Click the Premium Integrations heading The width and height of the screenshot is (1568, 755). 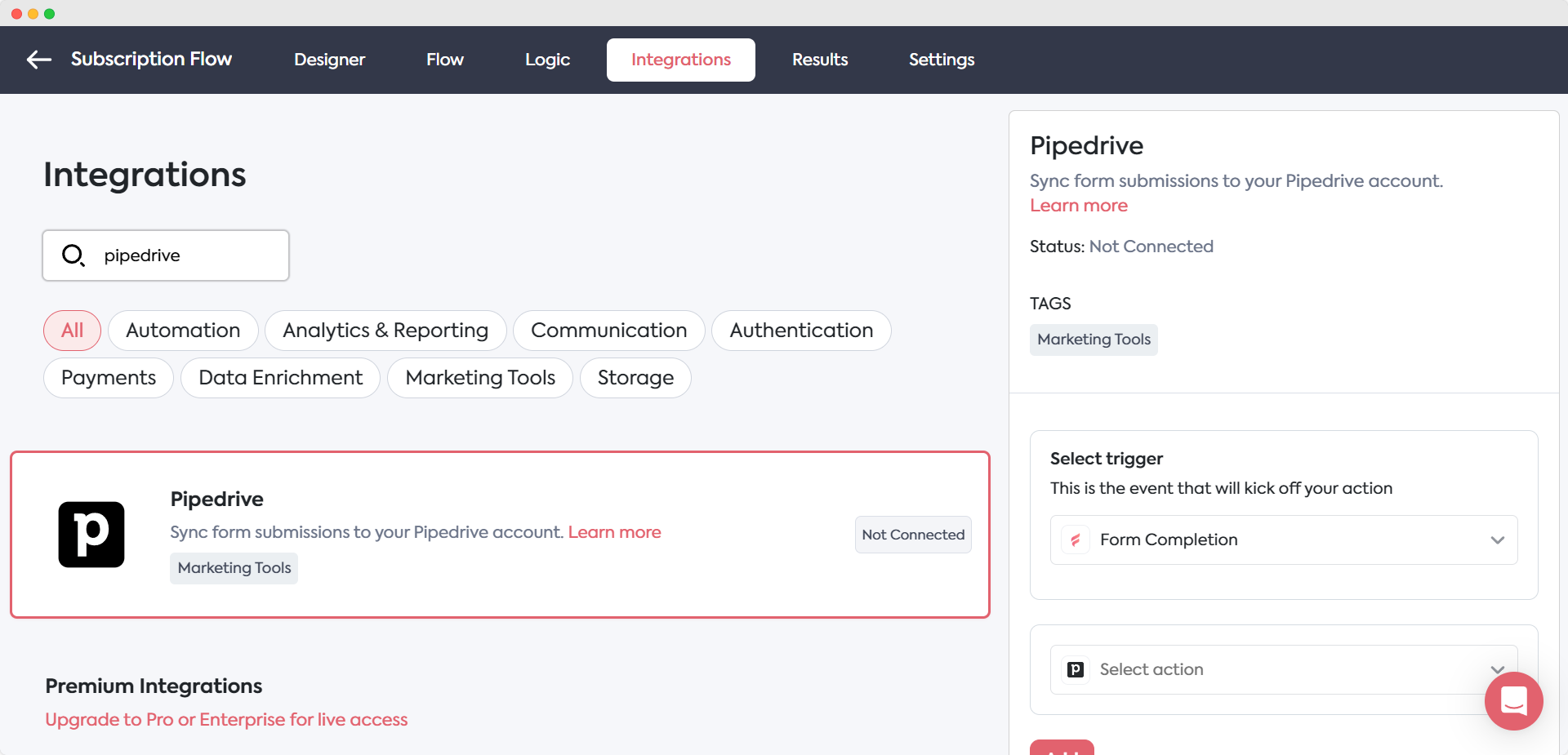(154, 686)
